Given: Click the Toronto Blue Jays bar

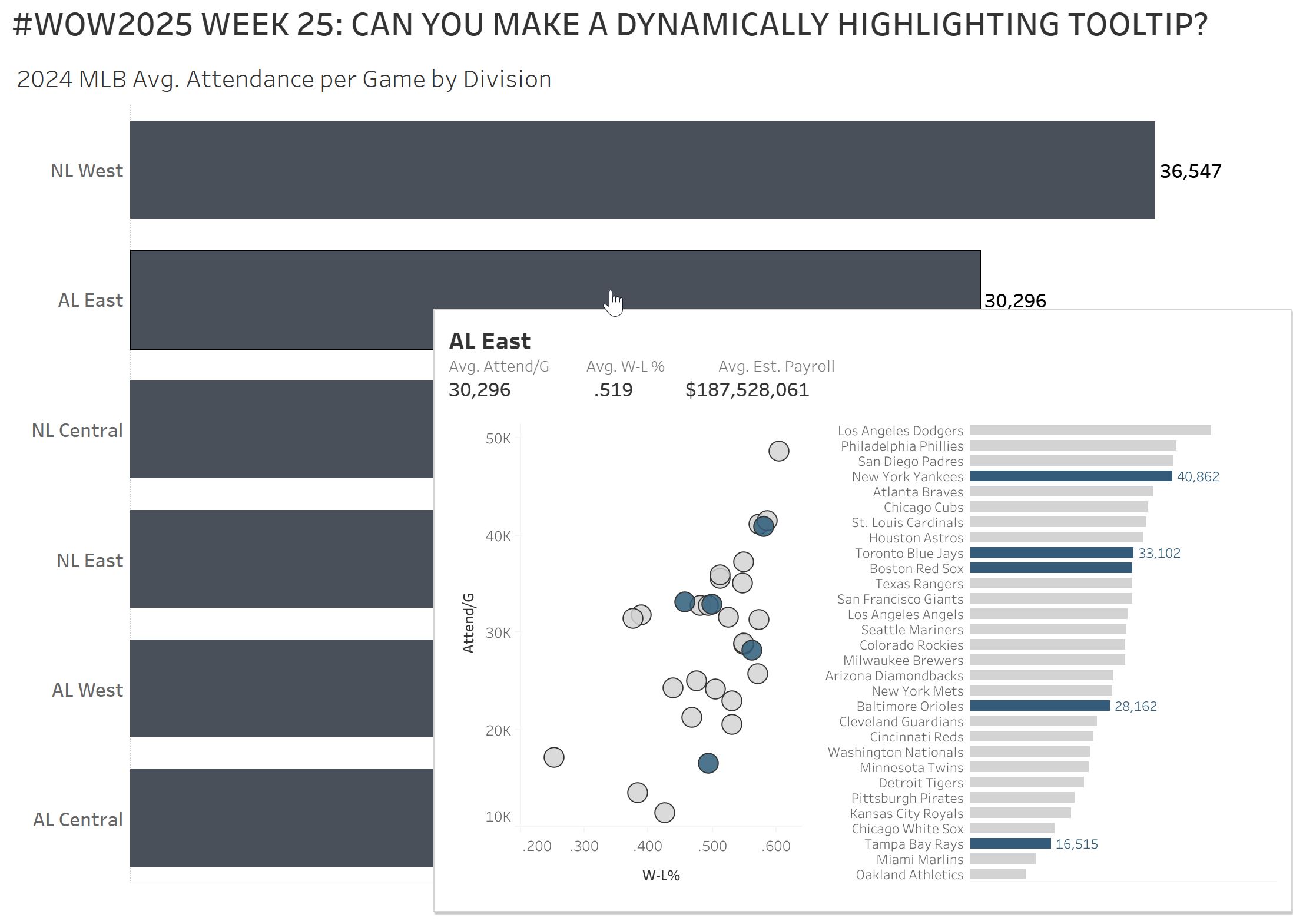Looking at the screenshot, I should tap(1051, 552).
